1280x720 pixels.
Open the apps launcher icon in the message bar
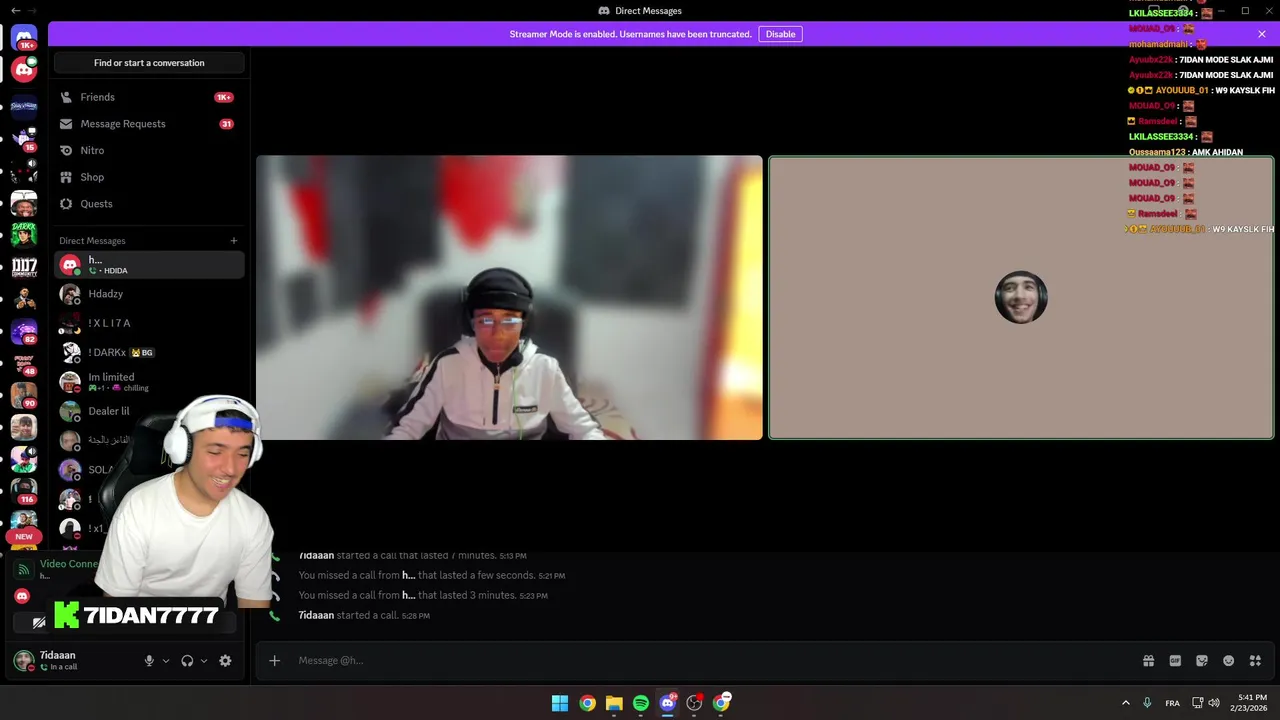pyautogui.click(x=1255, y=661)
